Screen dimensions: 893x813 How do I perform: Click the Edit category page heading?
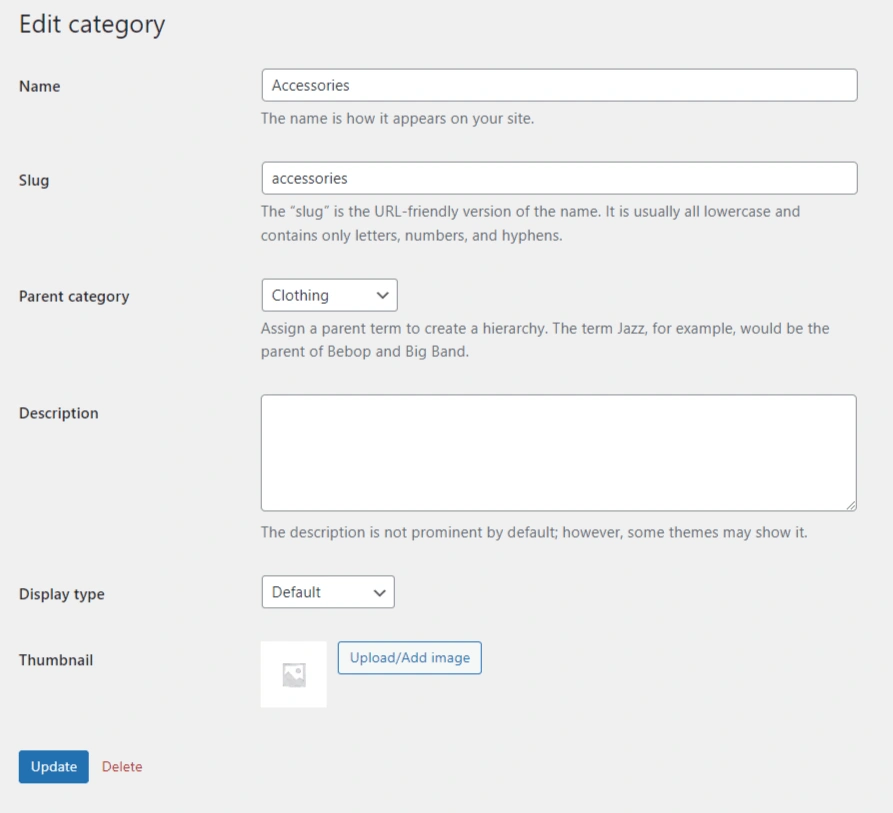[x=93, y=24]
